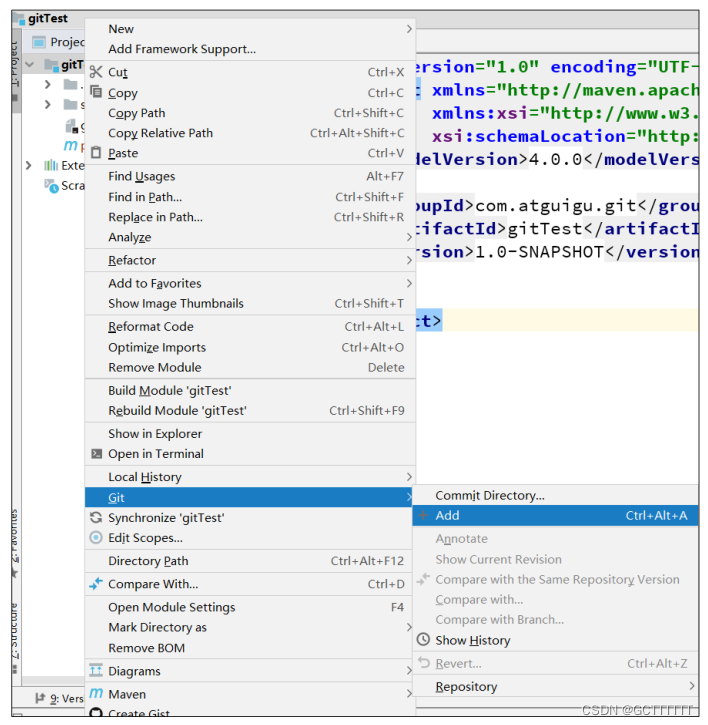Choose Find Usages

(x=250, y=176)
